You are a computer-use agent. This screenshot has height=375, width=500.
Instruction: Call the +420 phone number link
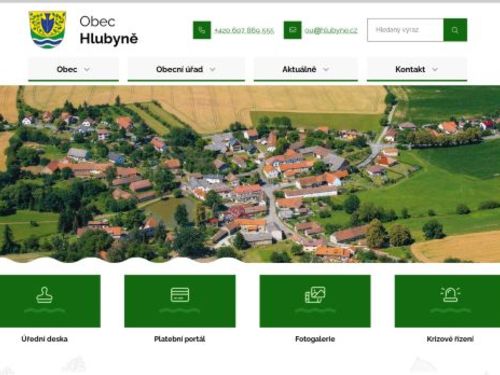coord(244,30)
